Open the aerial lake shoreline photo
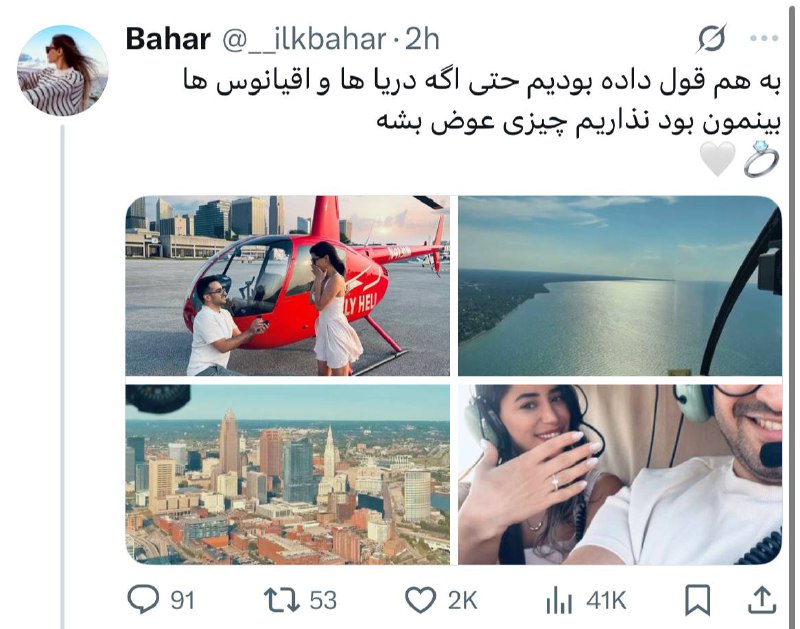The height and width of the screenshot is (629, 800). [x=620, y=286]
